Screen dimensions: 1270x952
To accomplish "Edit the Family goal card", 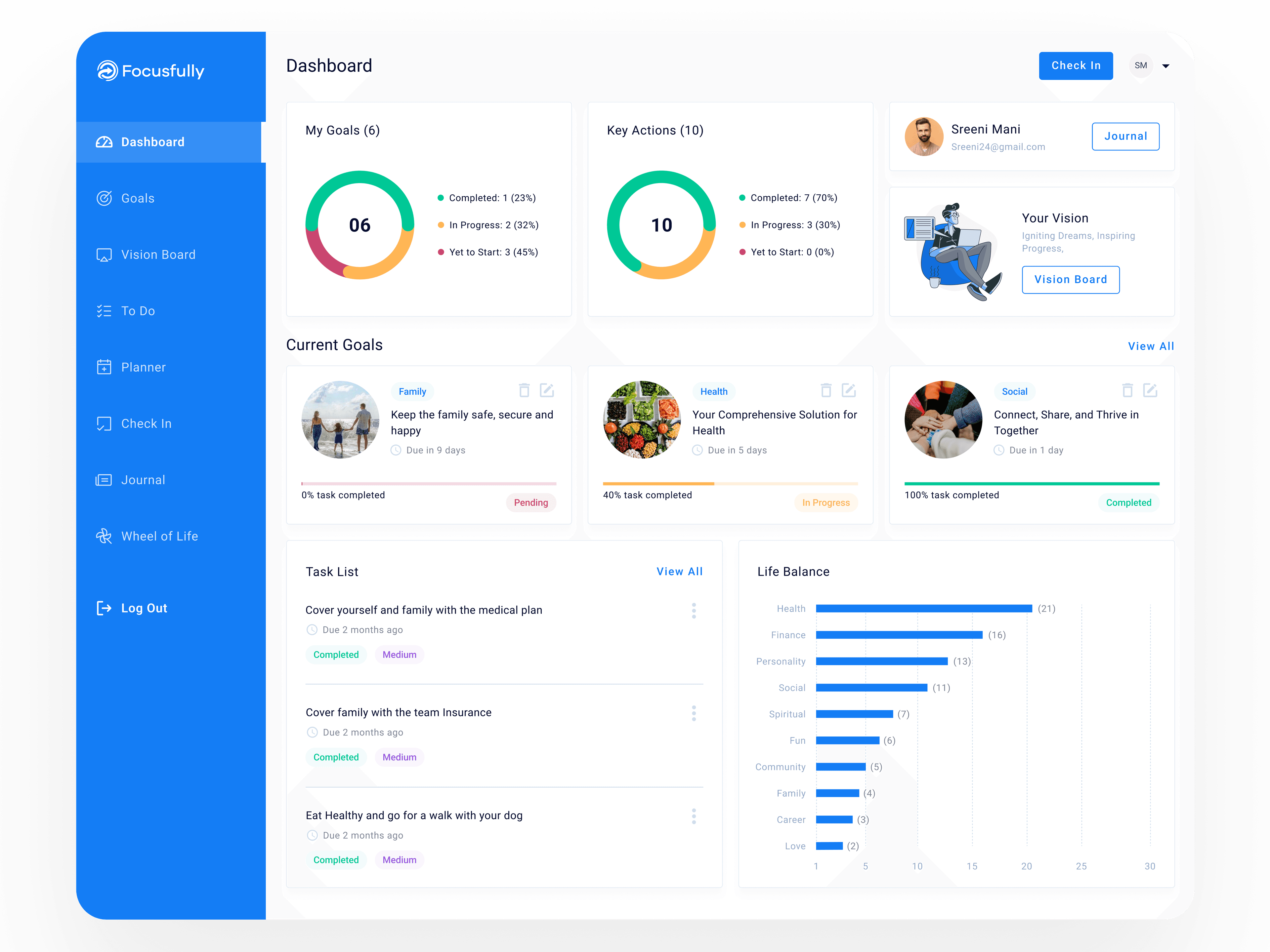I will (547, 391).
